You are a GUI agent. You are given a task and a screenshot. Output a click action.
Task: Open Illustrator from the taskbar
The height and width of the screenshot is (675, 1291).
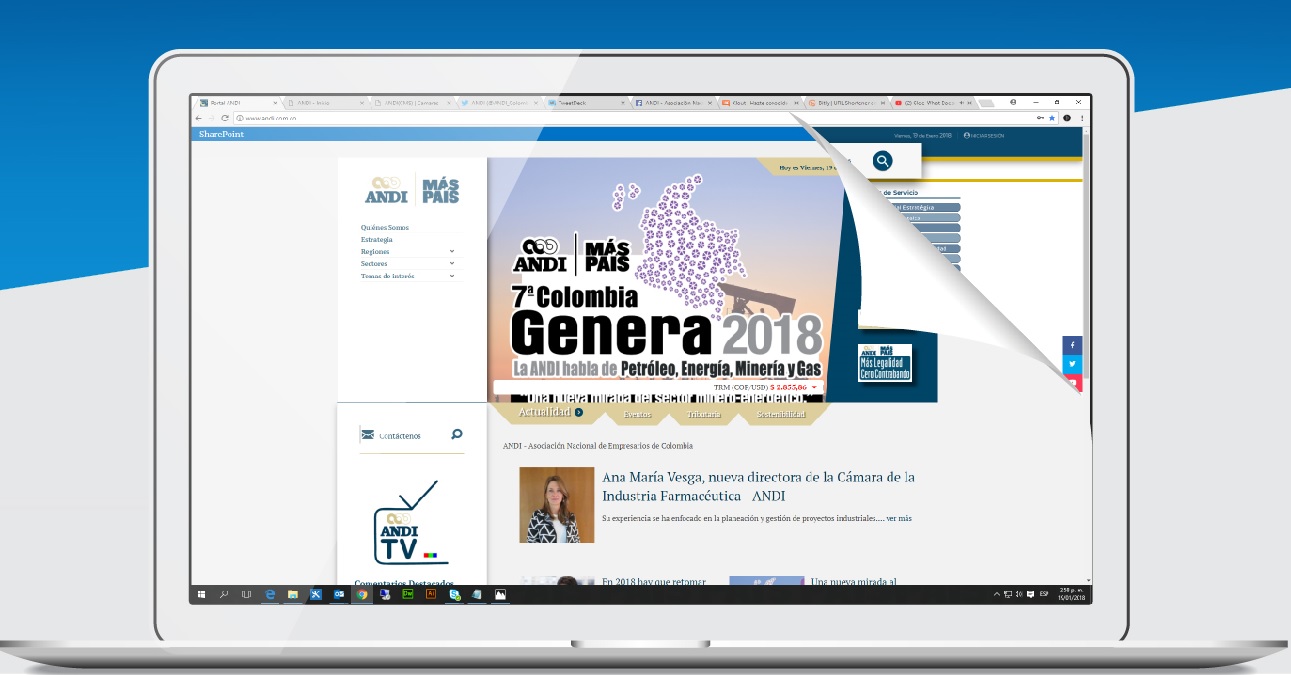(x=431, y=594)
